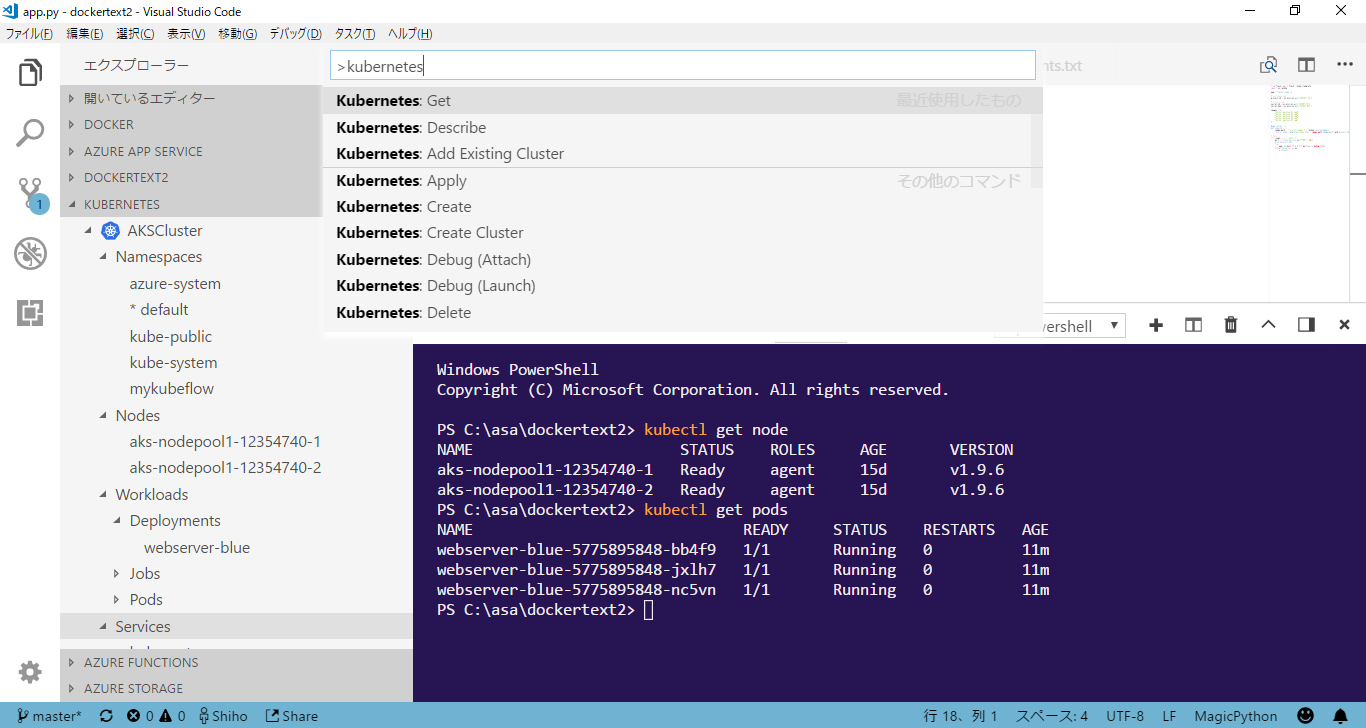Create a new terminal with plus icon
This screenshot has height=728, width=1366.
pos(1156,325)
